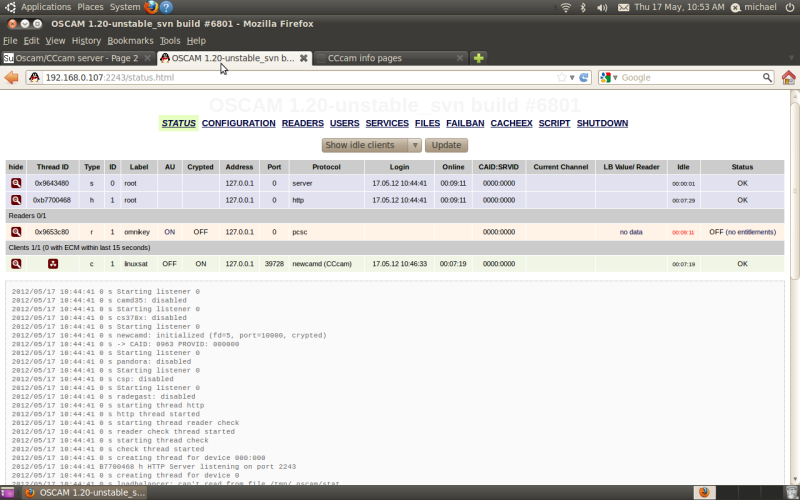Open the Applications menu
This screenshot has height=500, width=800.
tap(46, 7)
